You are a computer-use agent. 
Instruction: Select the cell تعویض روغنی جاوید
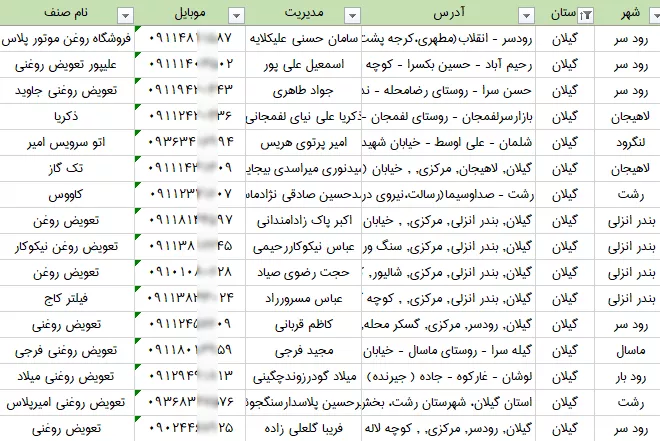pos(67,91)
